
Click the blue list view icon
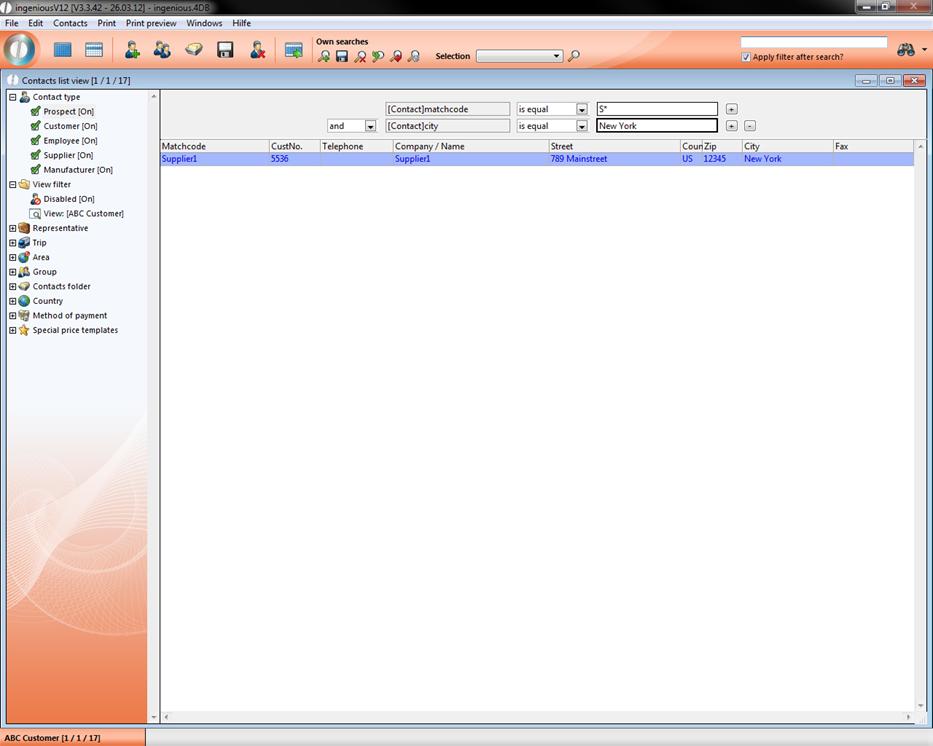(63, 50)
